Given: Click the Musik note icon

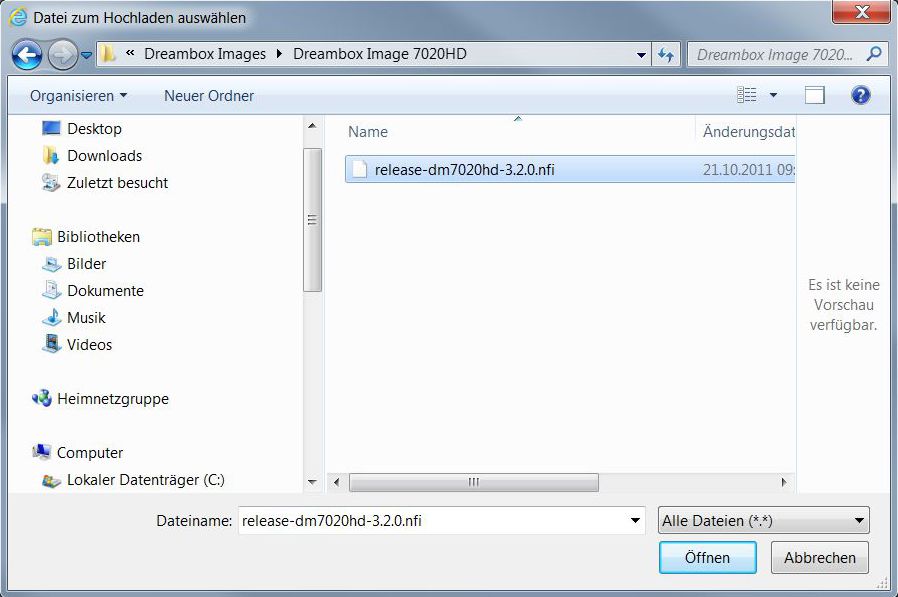Looking at the screenshot, I should [x=52, y=317].
